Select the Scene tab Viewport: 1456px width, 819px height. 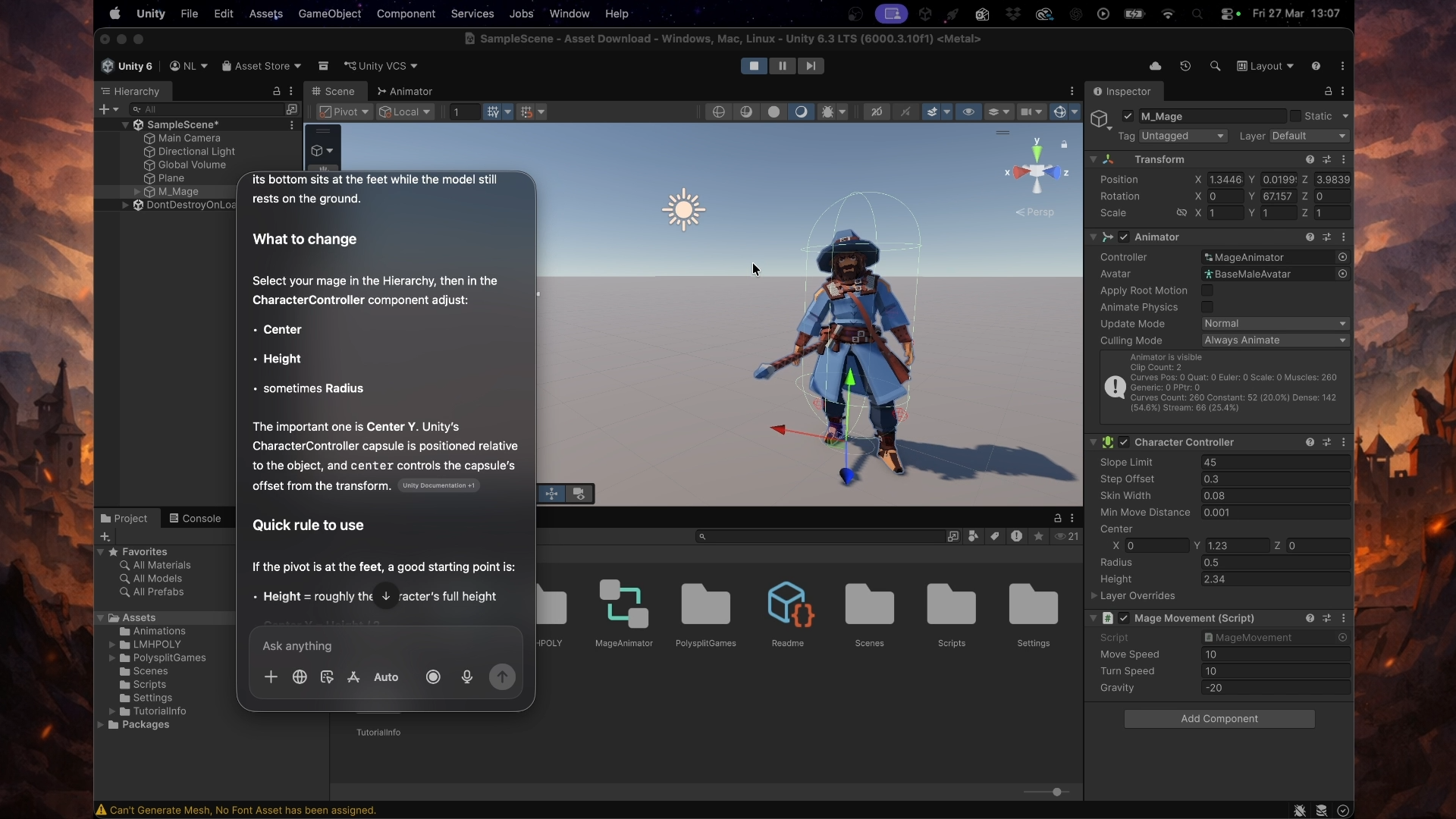tap(334, 91)
